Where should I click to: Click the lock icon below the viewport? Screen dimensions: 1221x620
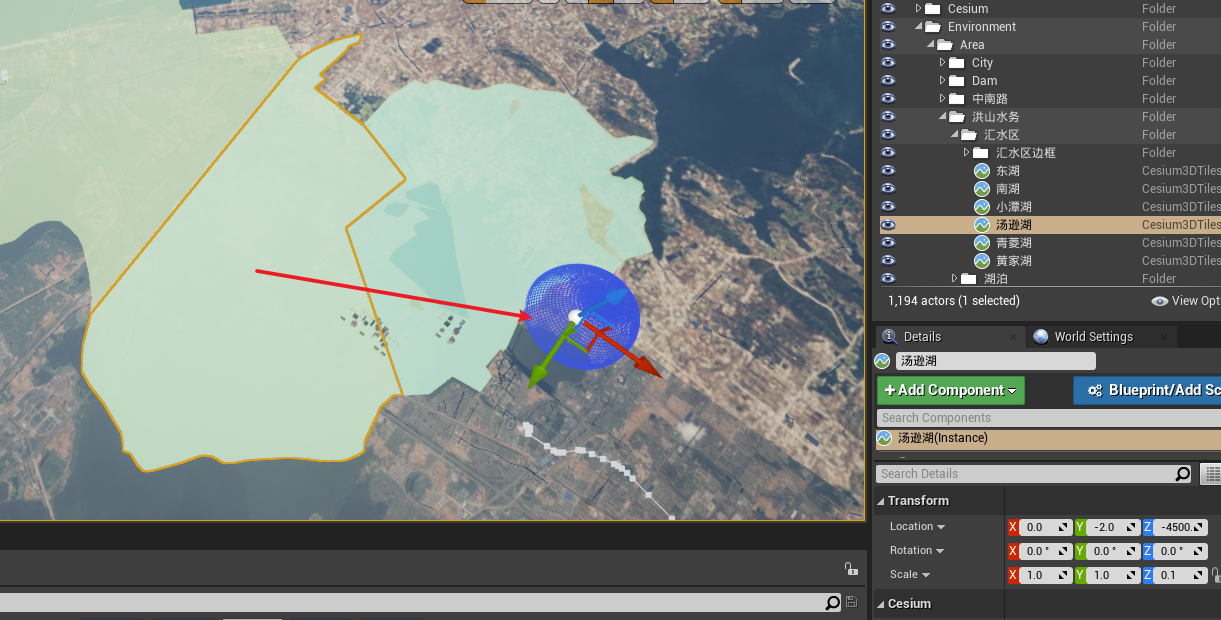coord(851,568)
